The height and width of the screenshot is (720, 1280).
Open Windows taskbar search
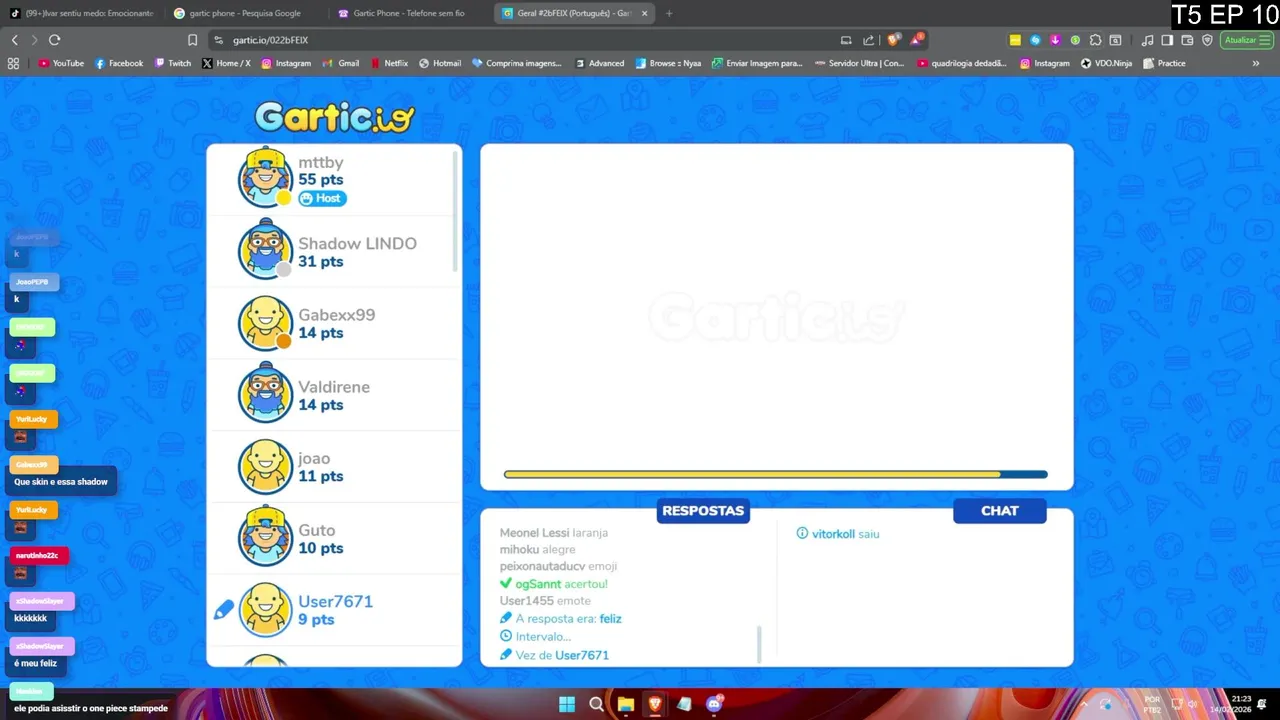coord(596,704)
